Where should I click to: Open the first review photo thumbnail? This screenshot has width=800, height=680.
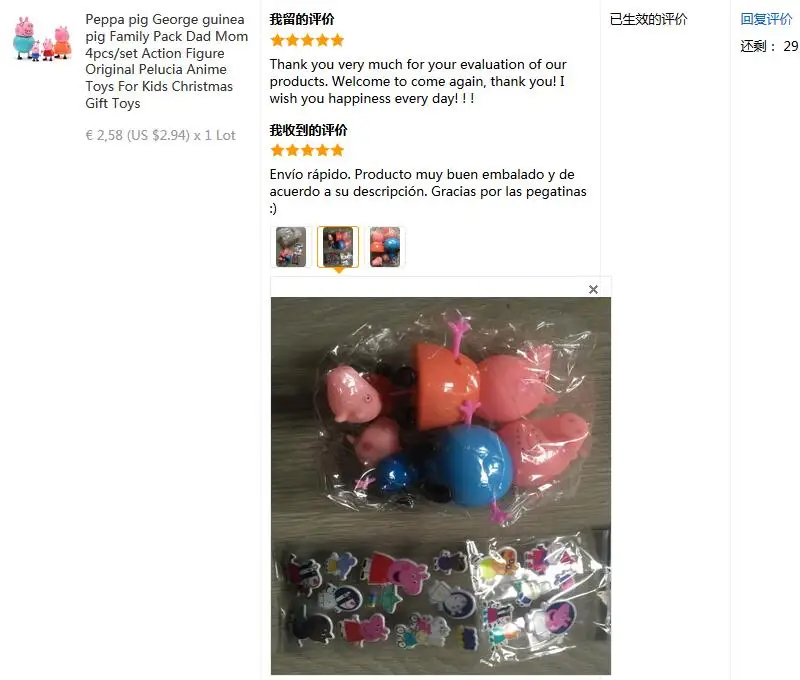tap(291, 247)
